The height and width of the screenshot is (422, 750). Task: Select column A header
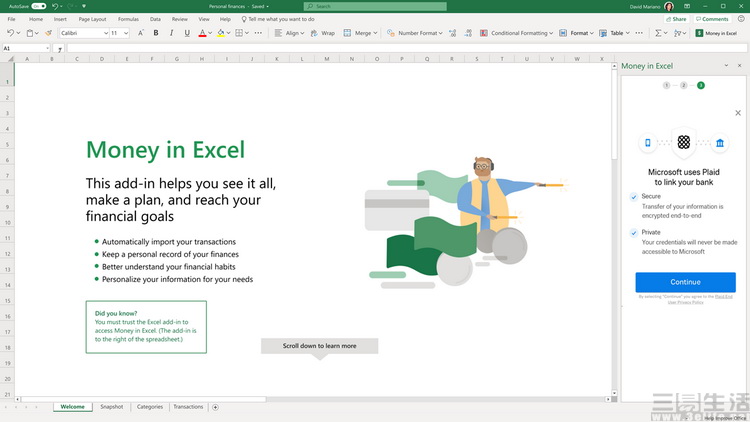point(27,59)
